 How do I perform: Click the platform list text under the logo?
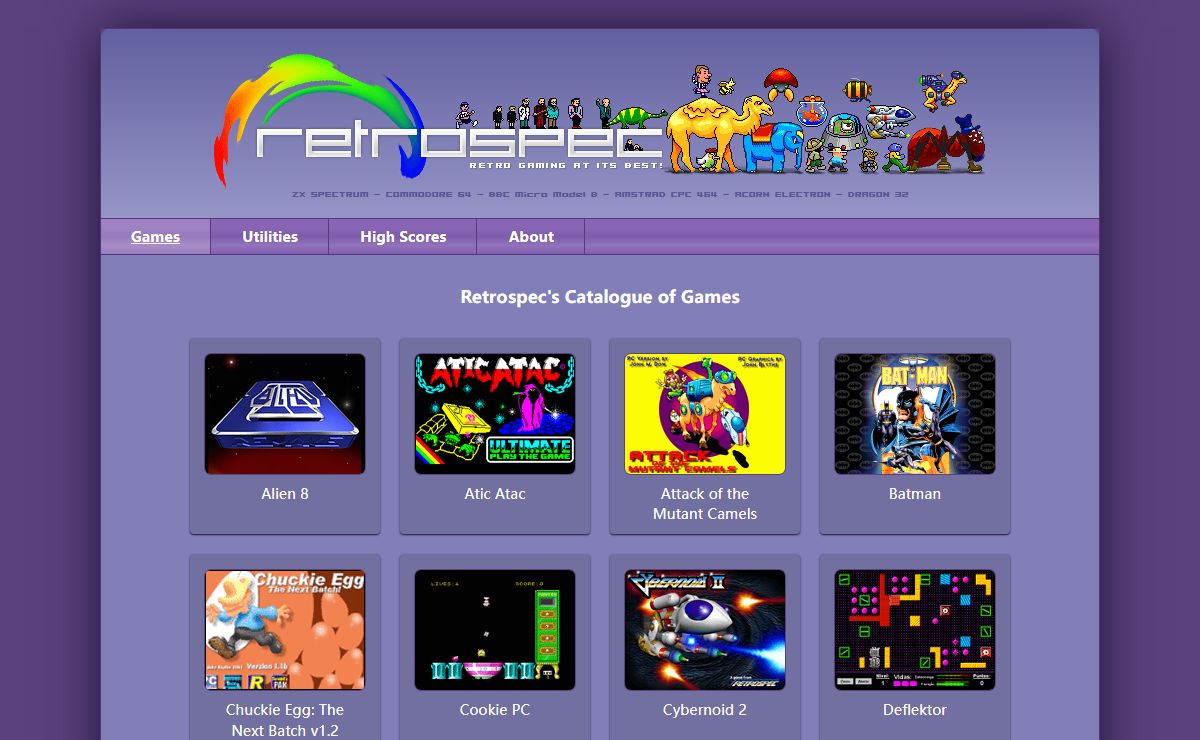click(600, 194)
